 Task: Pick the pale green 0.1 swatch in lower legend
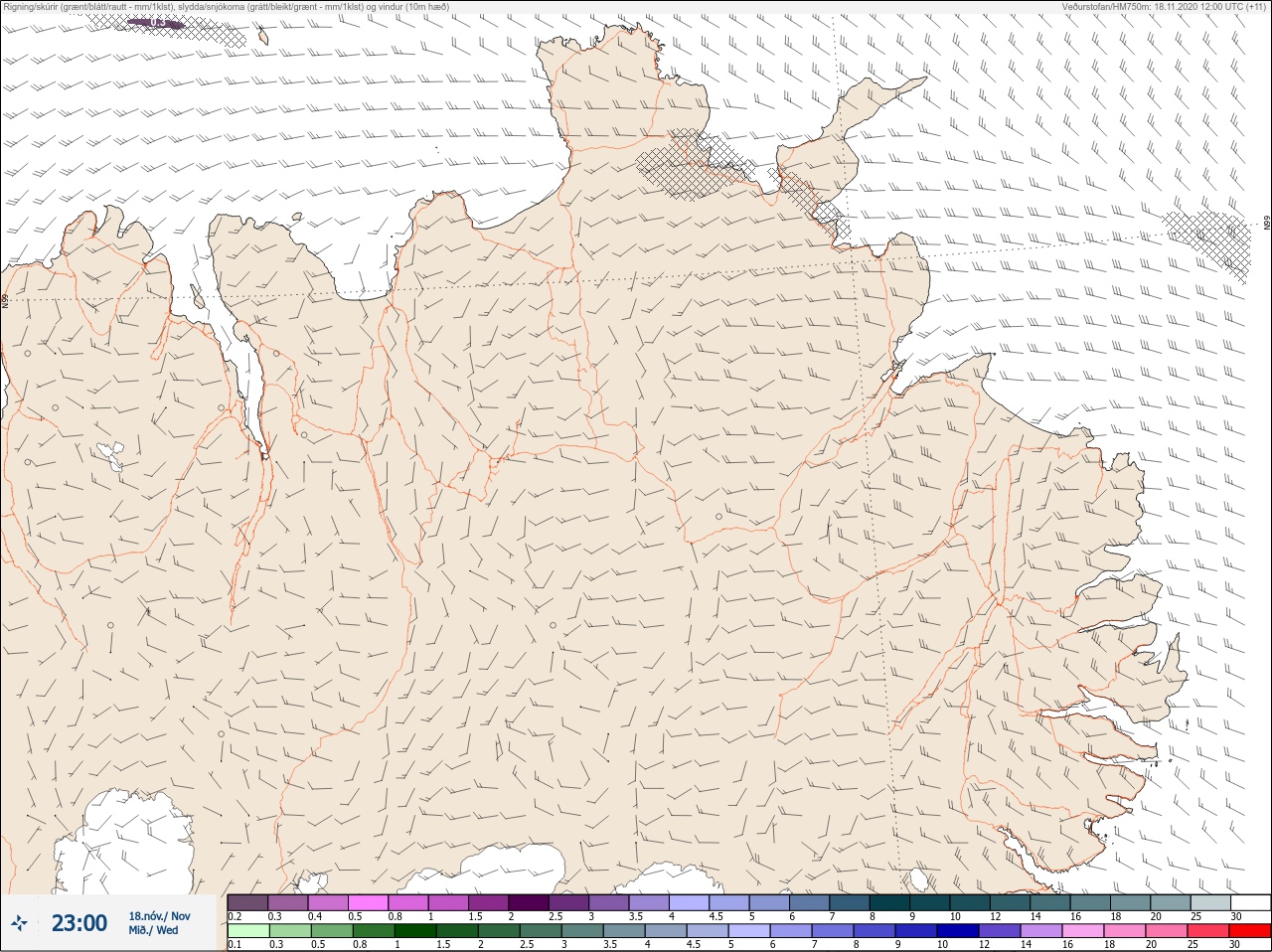248,931
